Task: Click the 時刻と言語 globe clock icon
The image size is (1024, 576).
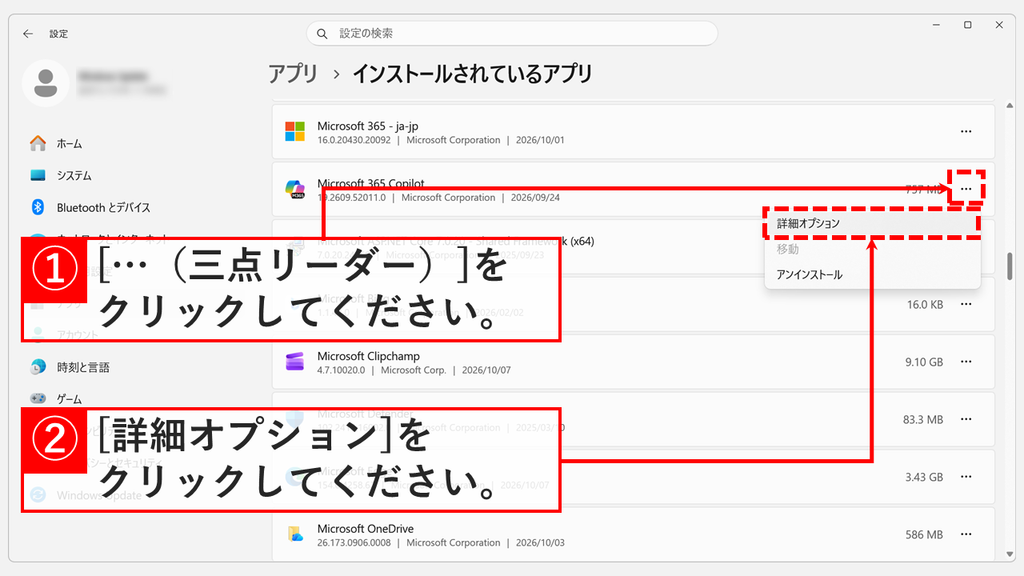Action: pos(38,367)
